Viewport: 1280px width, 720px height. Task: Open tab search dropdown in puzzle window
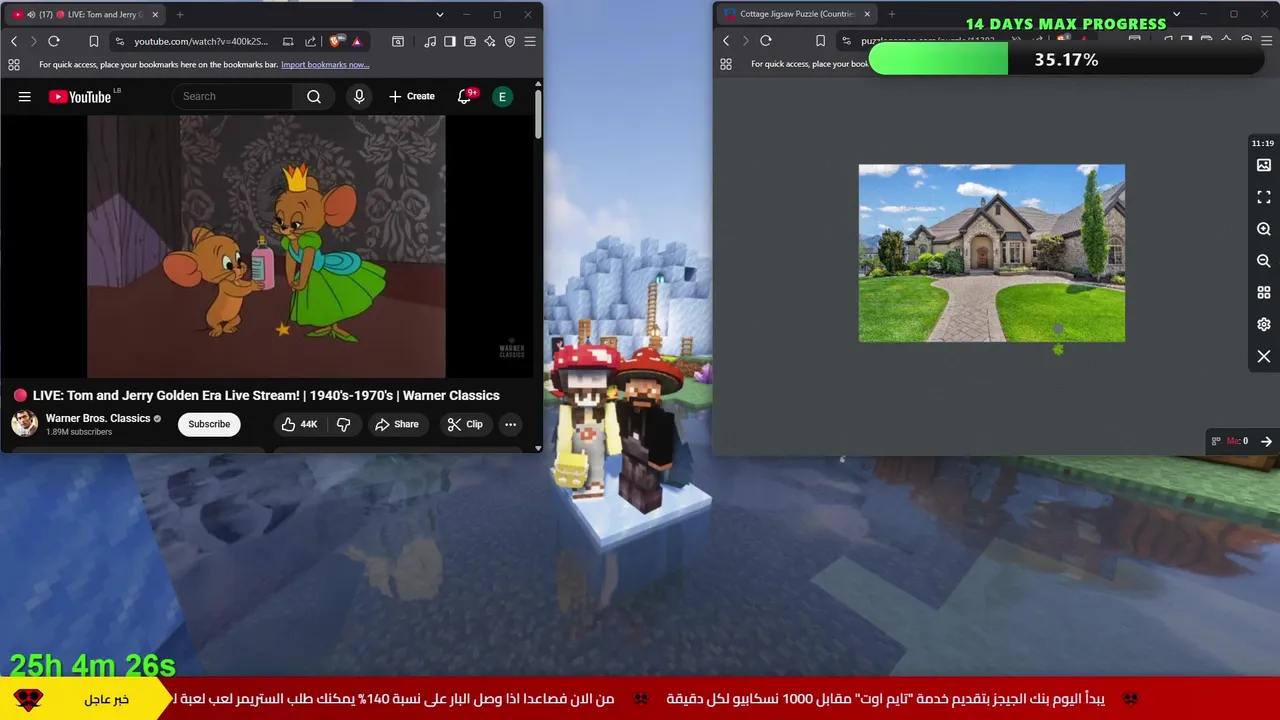[x=1176, y=14]
